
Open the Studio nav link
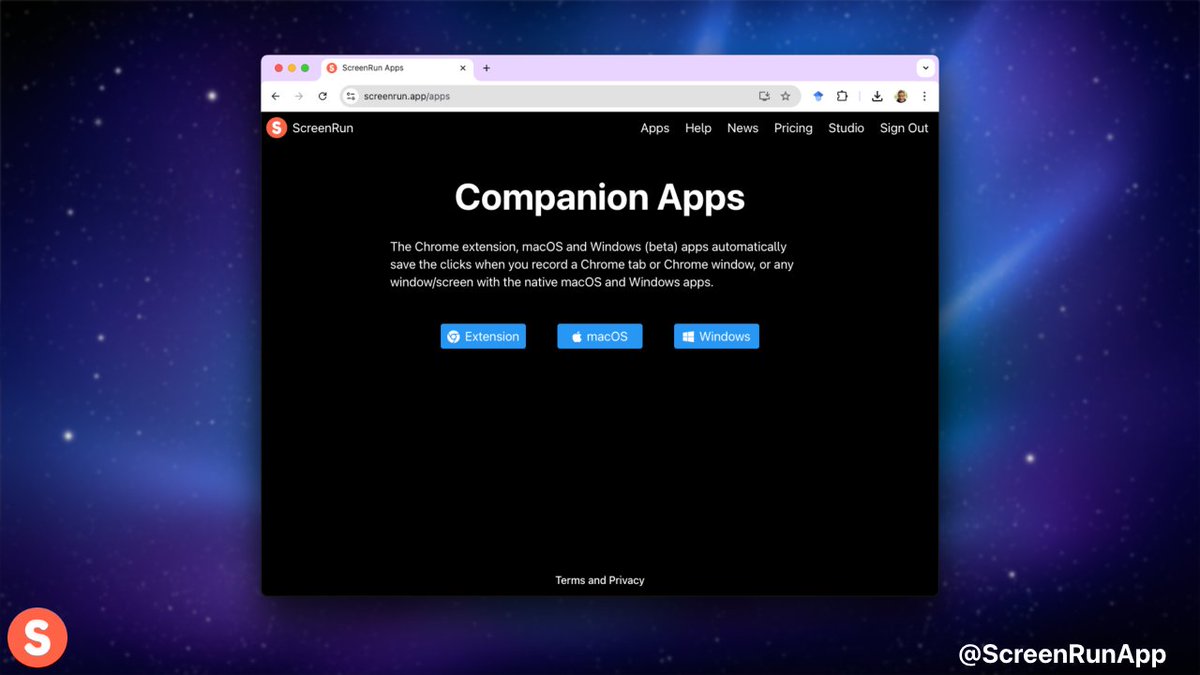tap(846, 128)
